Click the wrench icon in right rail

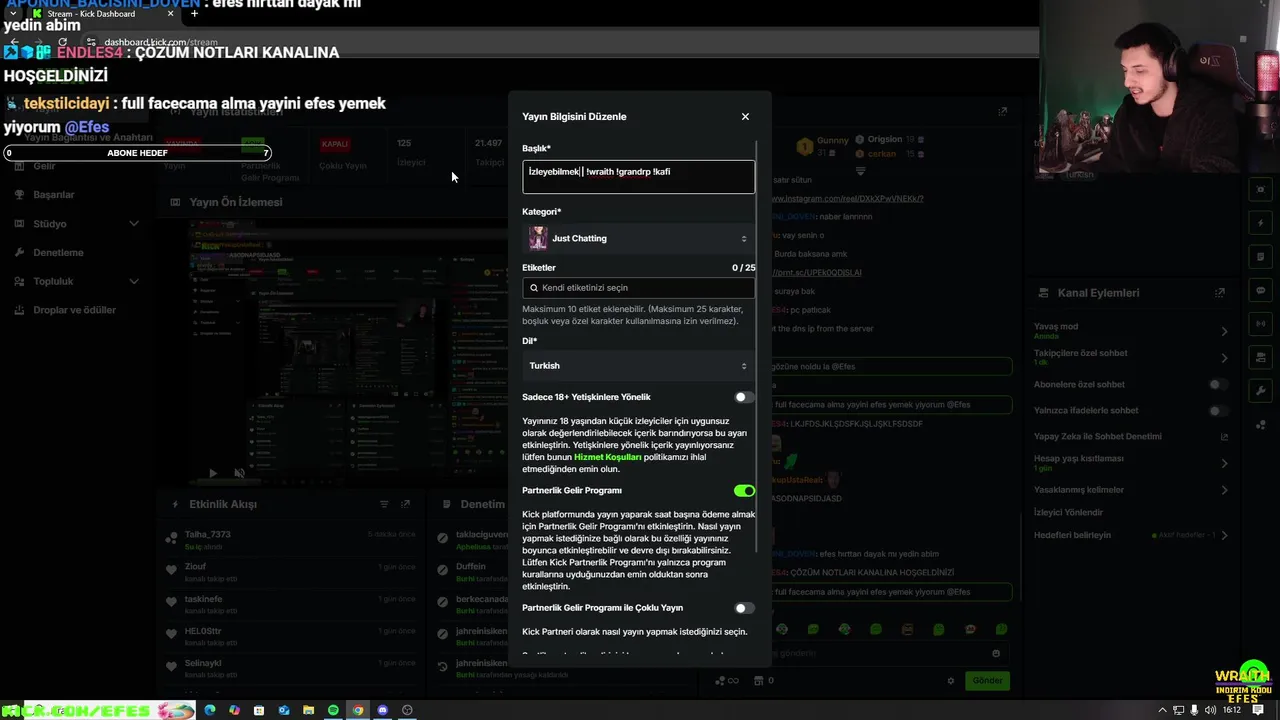pos(1260,391)
